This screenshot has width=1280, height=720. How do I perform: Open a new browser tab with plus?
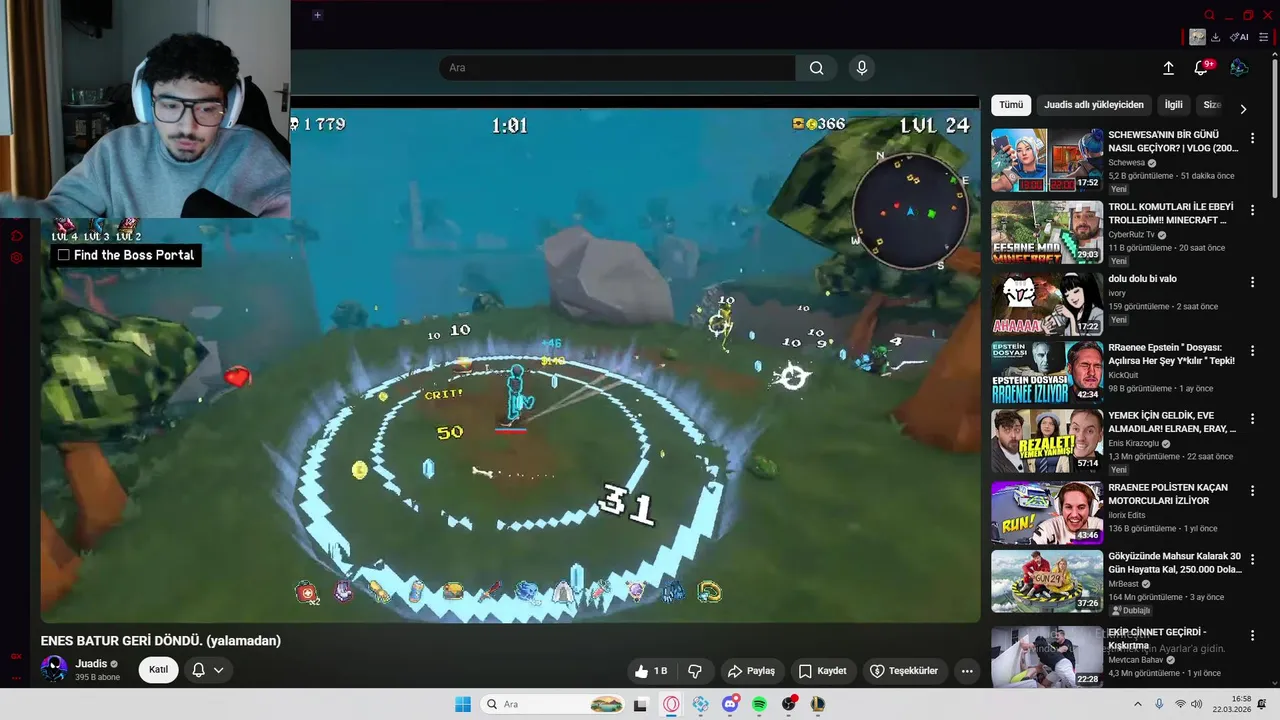point(317,15)
